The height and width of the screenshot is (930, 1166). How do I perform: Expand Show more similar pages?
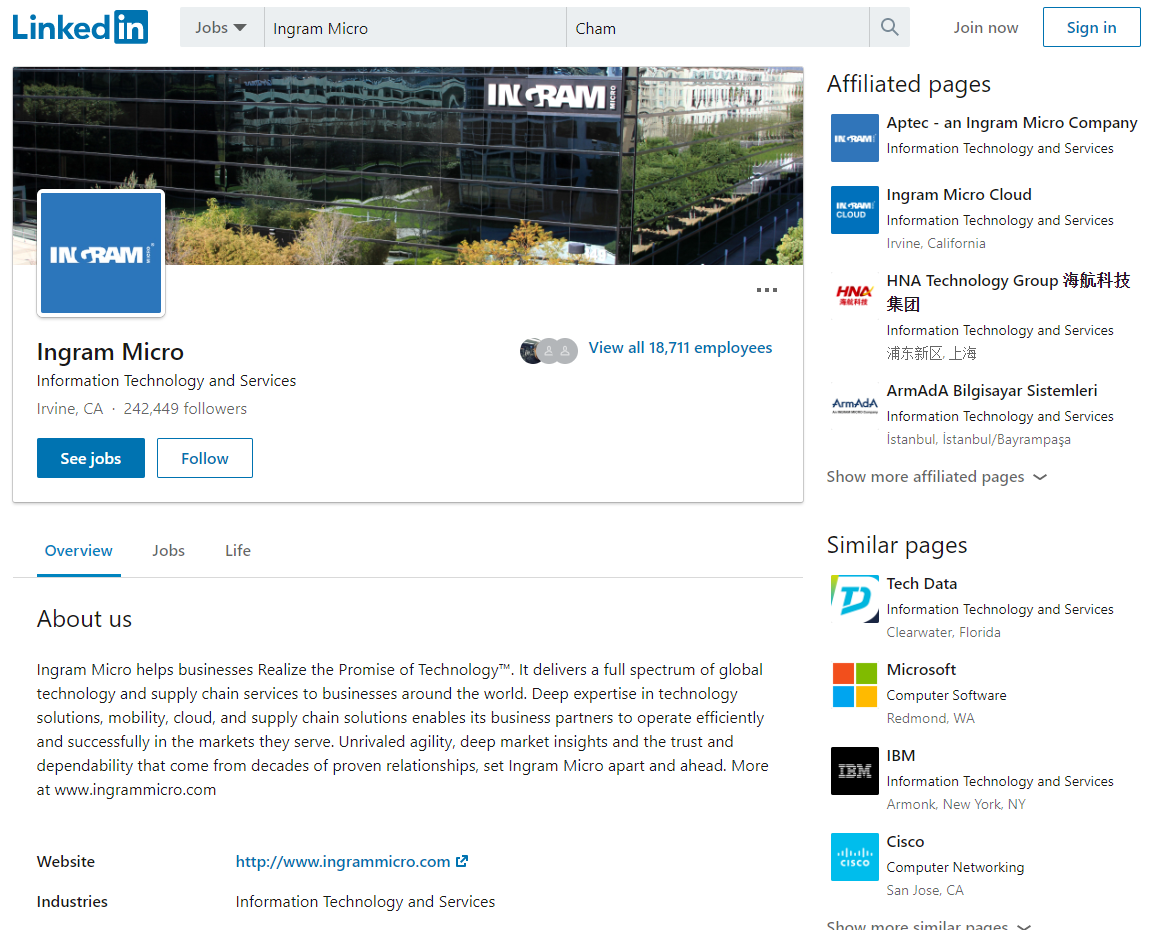pos(929,925)
